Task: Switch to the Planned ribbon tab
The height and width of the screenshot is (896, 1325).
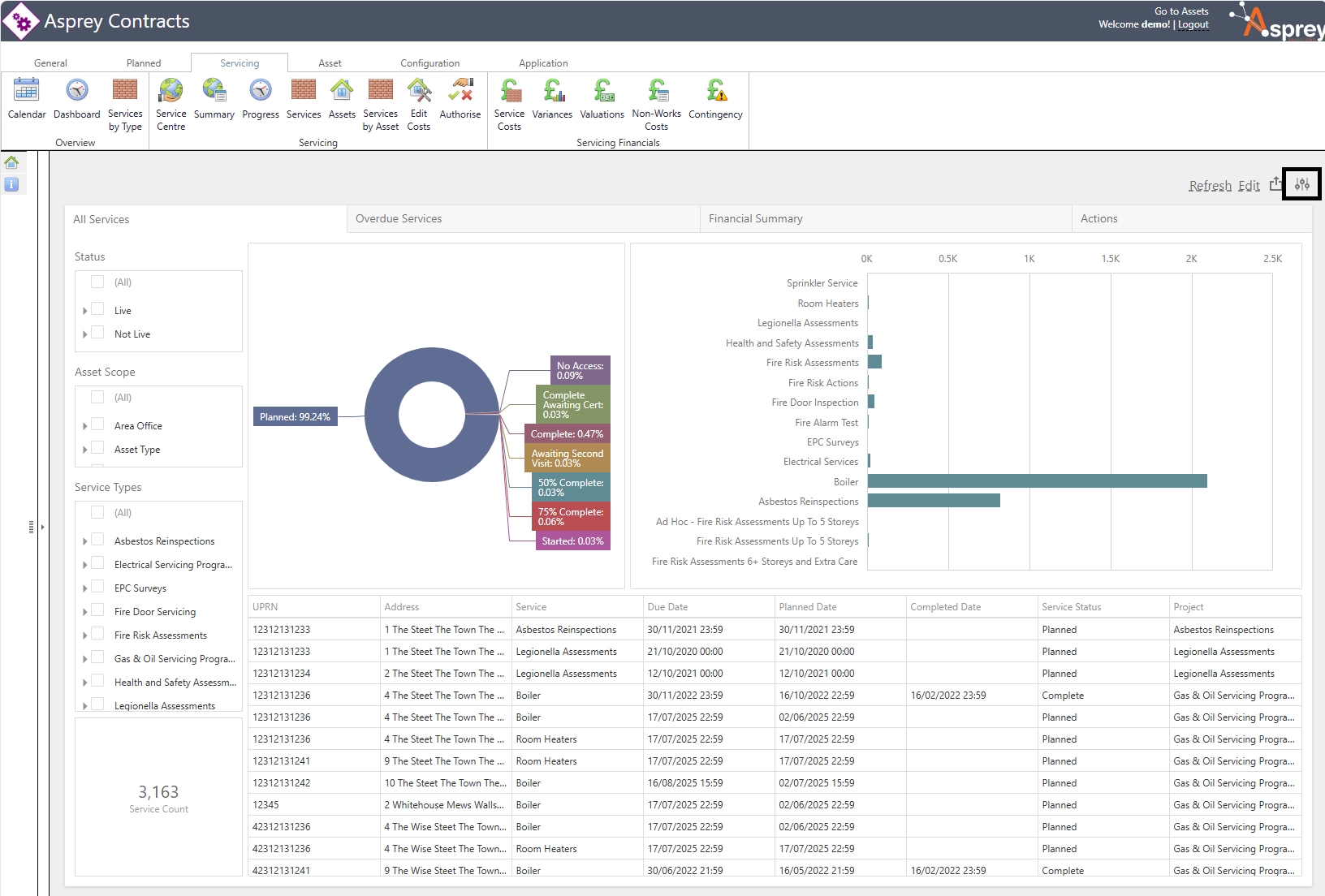Action: [144, 63]
